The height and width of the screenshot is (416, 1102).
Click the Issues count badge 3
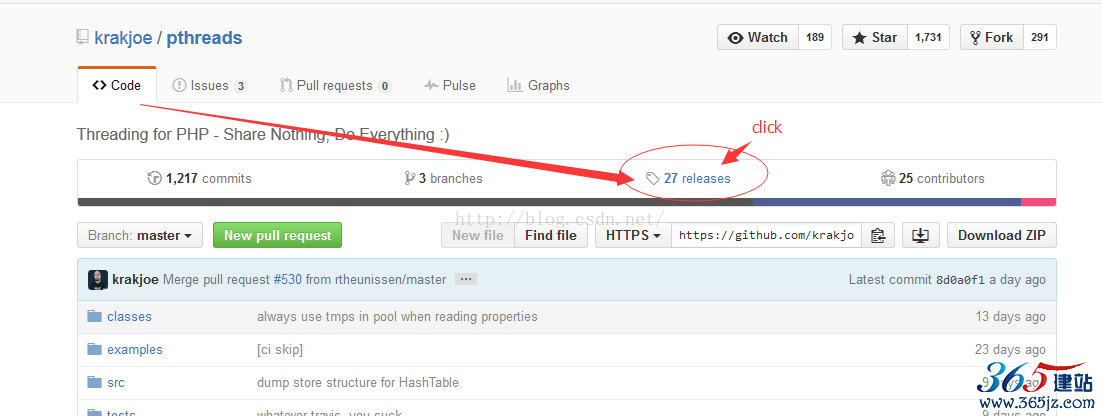coord(240,86)
